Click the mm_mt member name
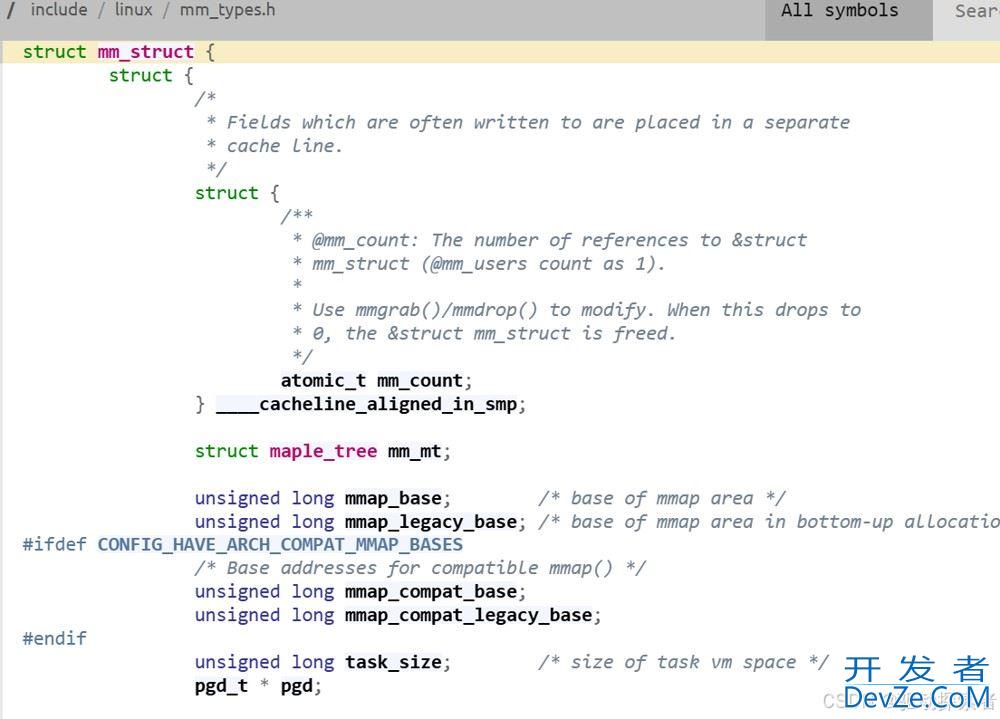This screenshot has width=1000, height=719. tap(414, 451)
